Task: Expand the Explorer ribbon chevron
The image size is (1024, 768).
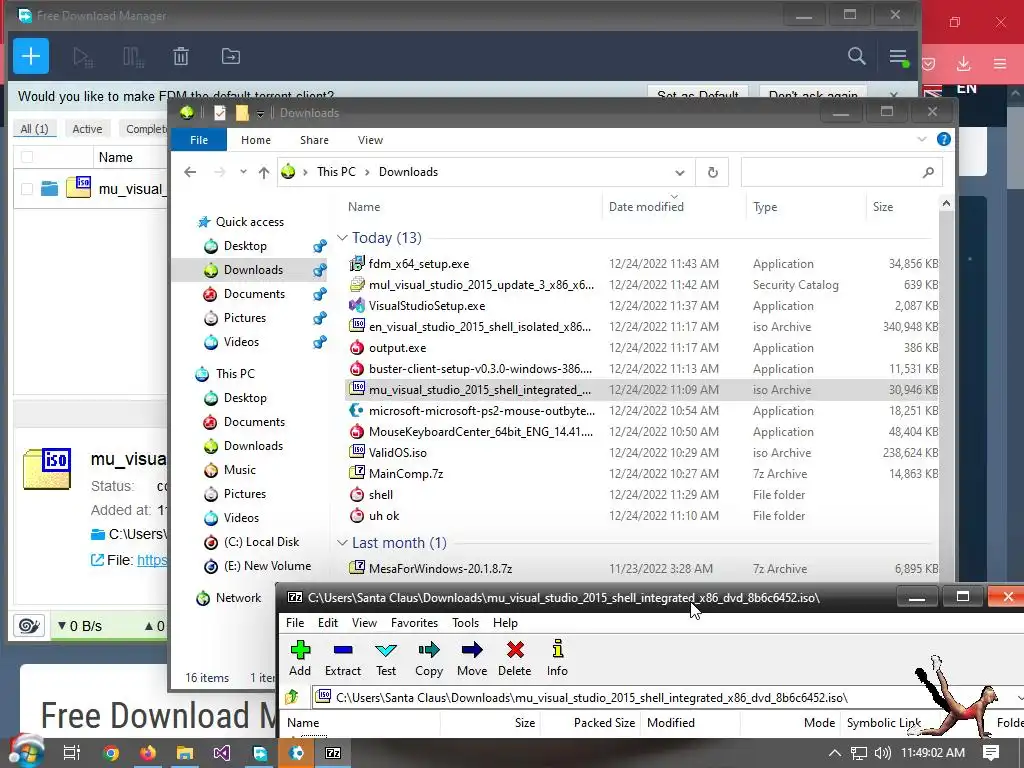Action: pos(921,139)
